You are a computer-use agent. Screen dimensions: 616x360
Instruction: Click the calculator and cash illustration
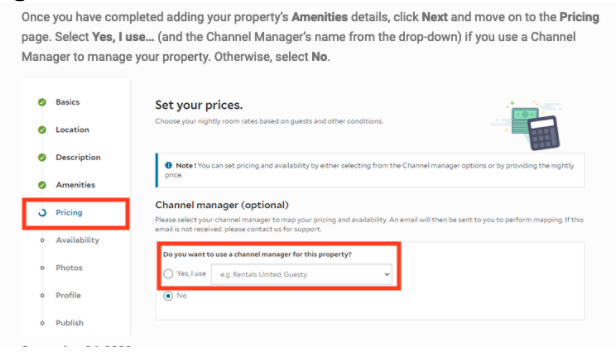pos(528,125)
